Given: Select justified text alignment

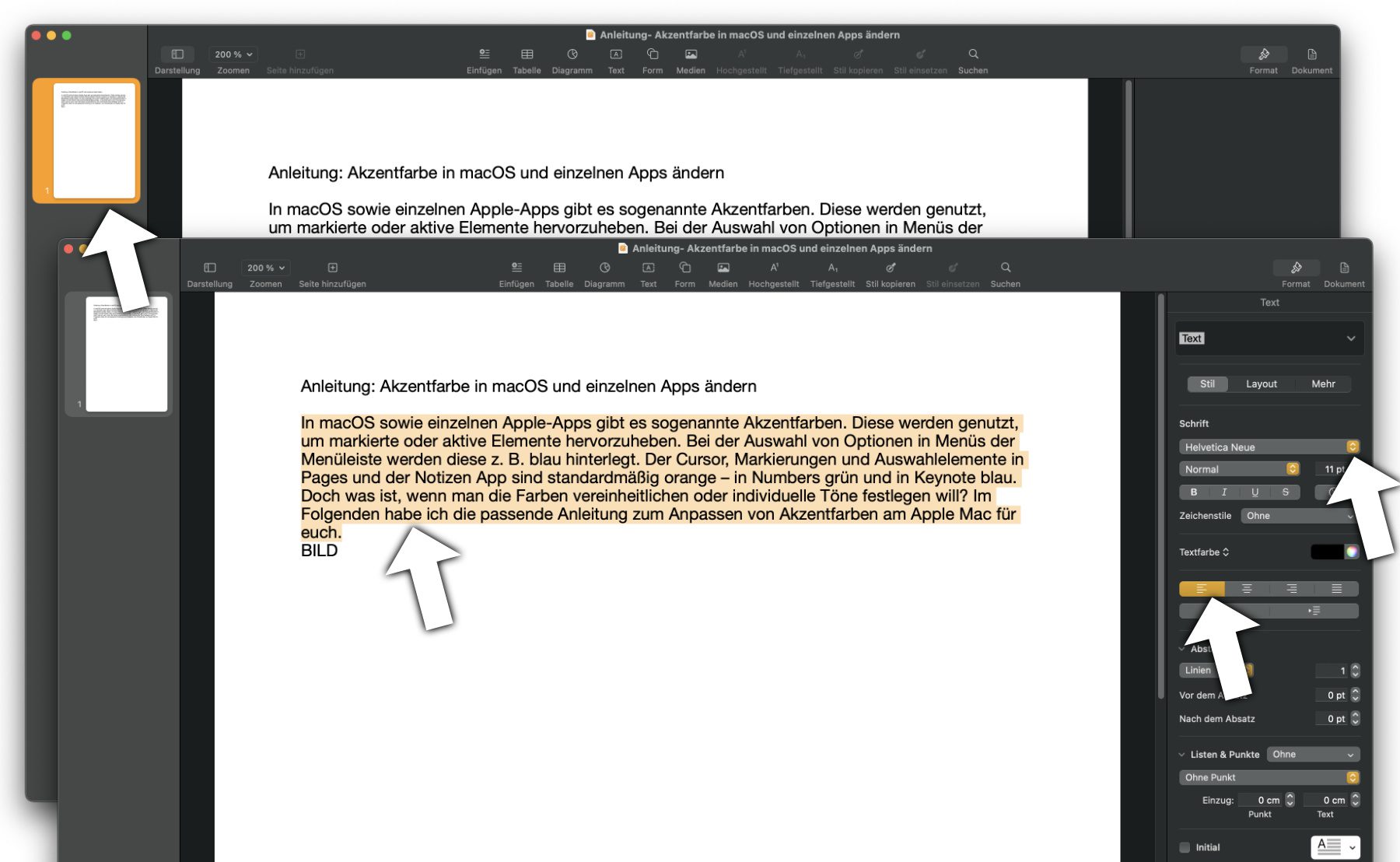Looking at the screenshot, I should [x=1337, y=589].
